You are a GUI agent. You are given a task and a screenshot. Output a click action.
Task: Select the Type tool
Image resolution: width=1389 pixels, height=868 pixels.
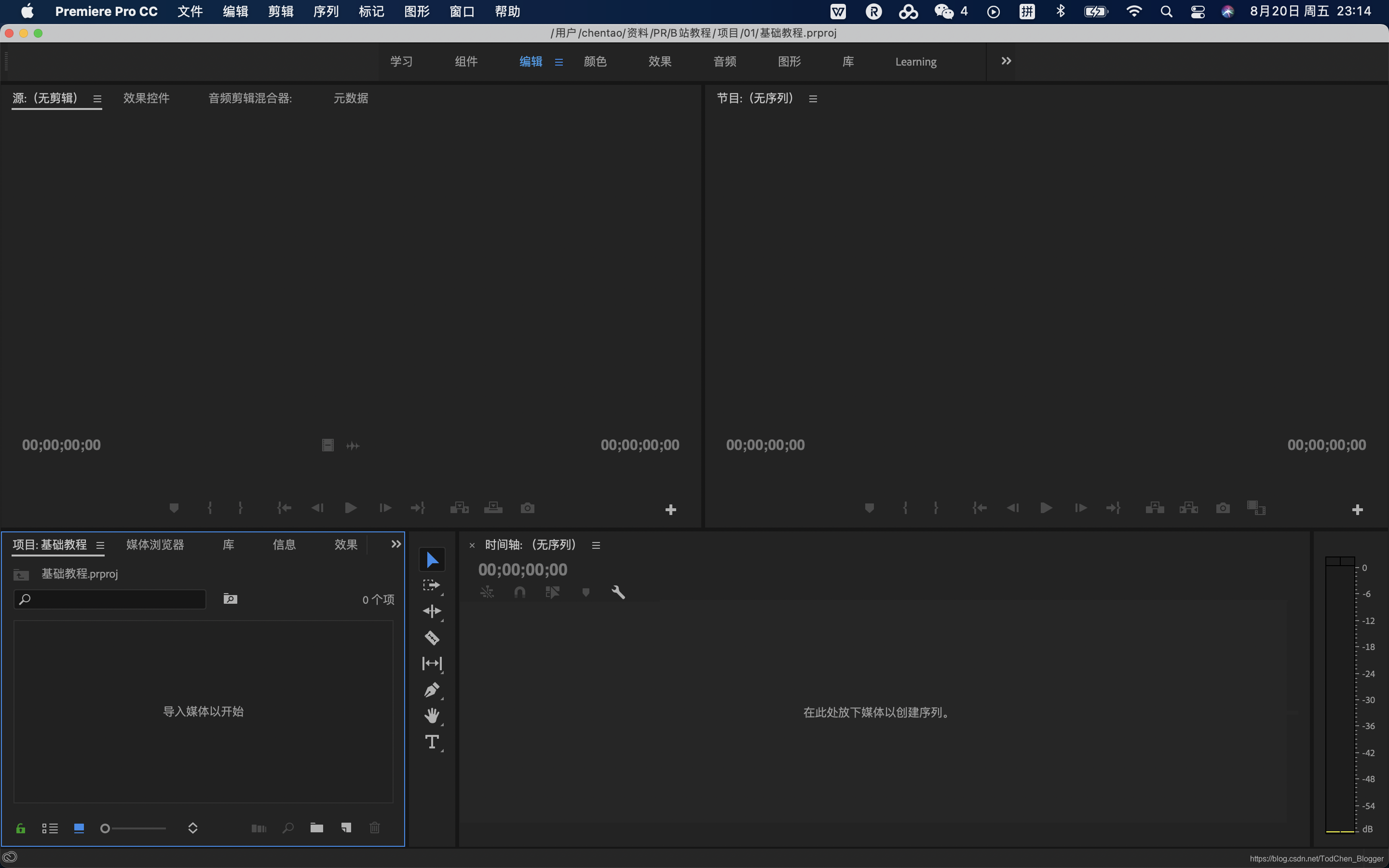pos(432,742)
